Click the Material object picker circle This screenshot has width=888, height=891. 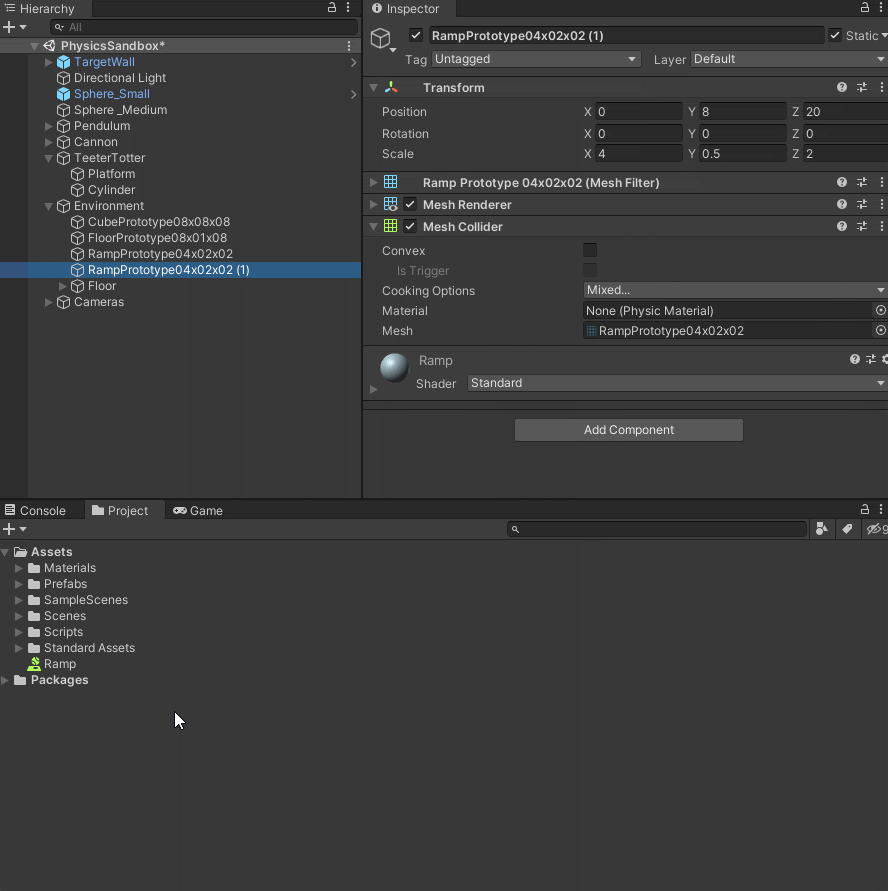pyautogui.click(x=880, y=311)
